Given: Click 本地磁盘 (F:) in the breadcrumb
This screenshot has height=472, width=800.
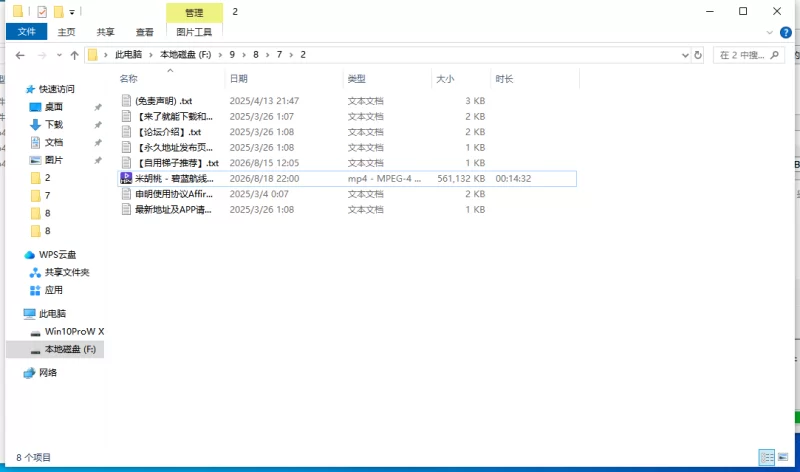Looking at the screenshot, I should [186, 55].
